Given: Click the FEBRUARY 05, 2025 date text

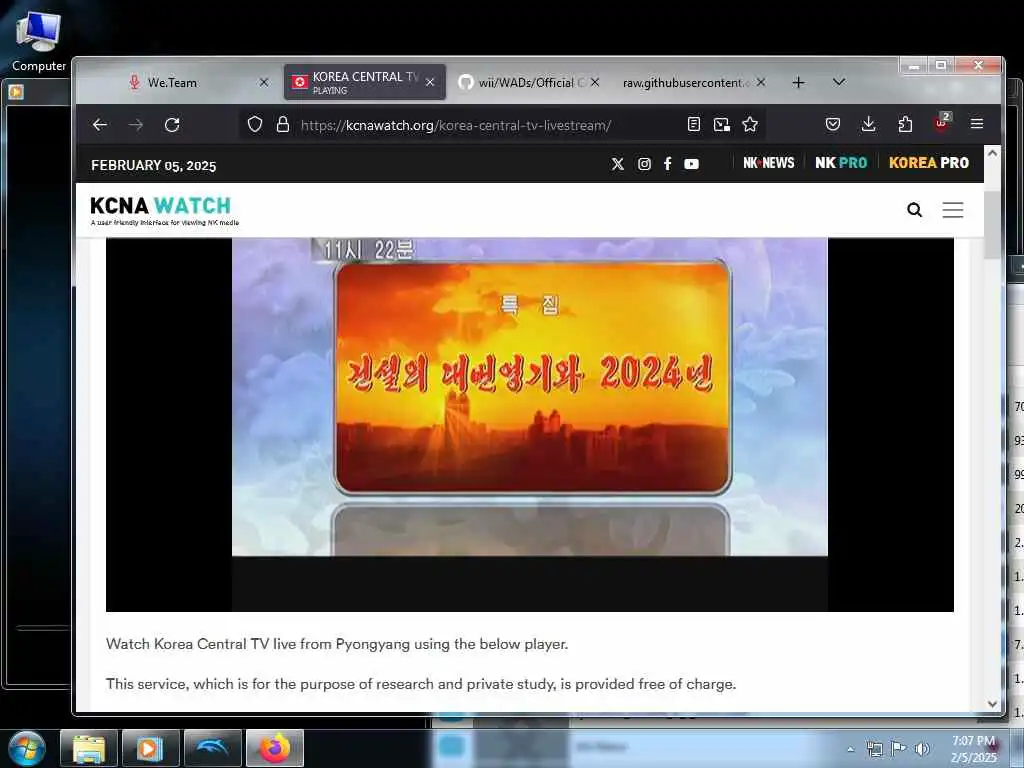Looking at the screenshot, I should (x=153, y=165).
